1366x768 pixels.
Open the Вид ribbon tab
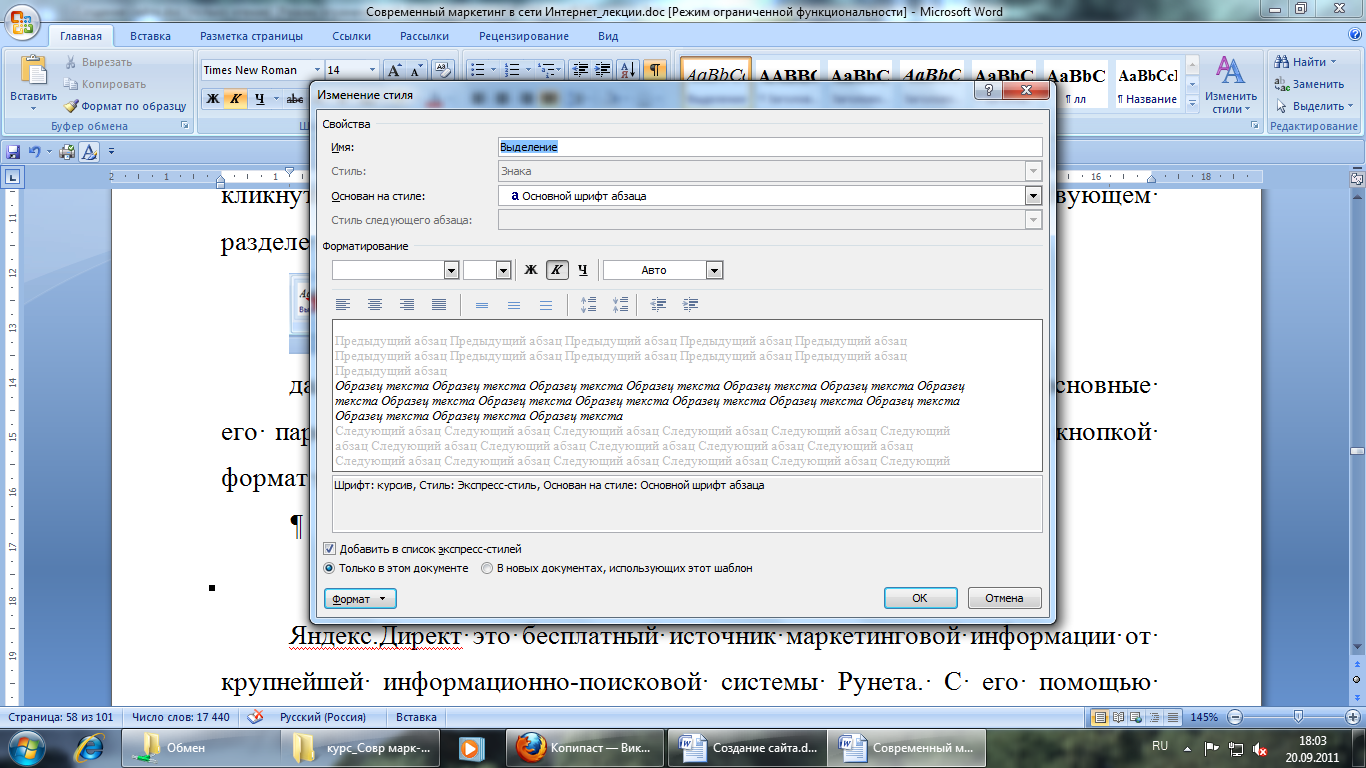(x=608, y=36)
